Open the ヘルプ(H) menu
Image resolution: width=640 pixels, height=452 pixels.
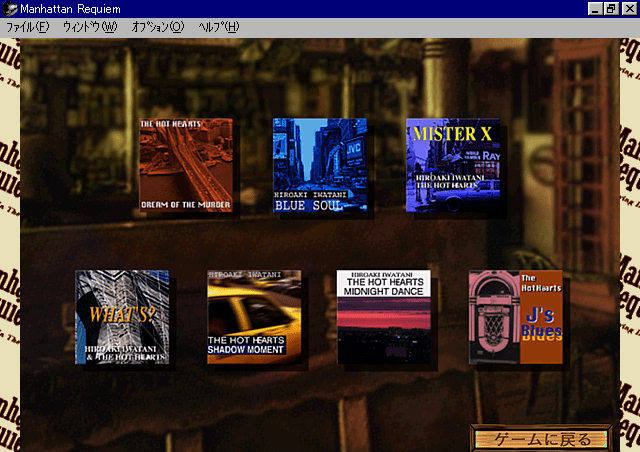218,26
